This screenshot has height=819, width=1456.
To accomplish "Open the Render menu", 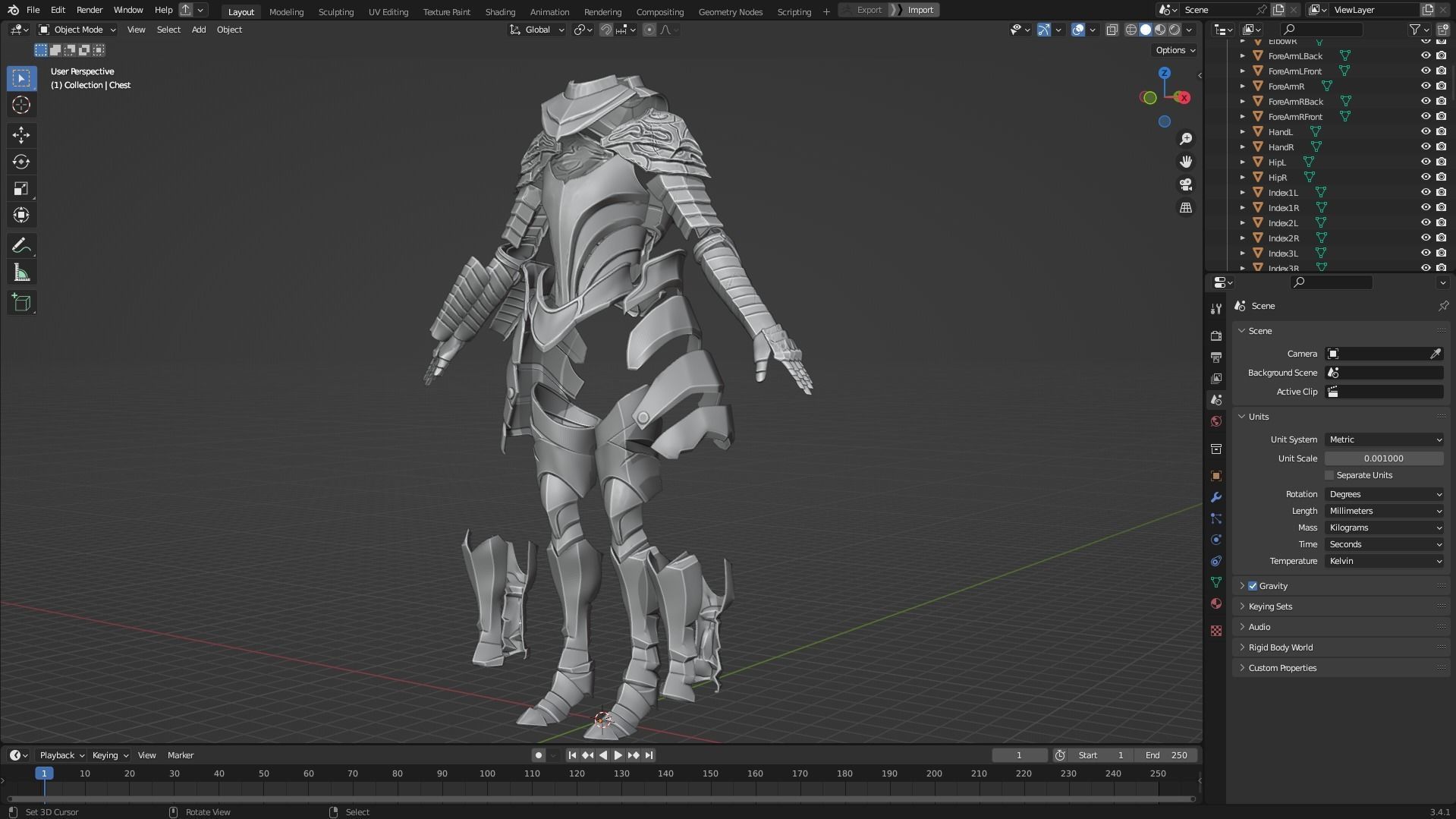I will click(x=90, y=10).
